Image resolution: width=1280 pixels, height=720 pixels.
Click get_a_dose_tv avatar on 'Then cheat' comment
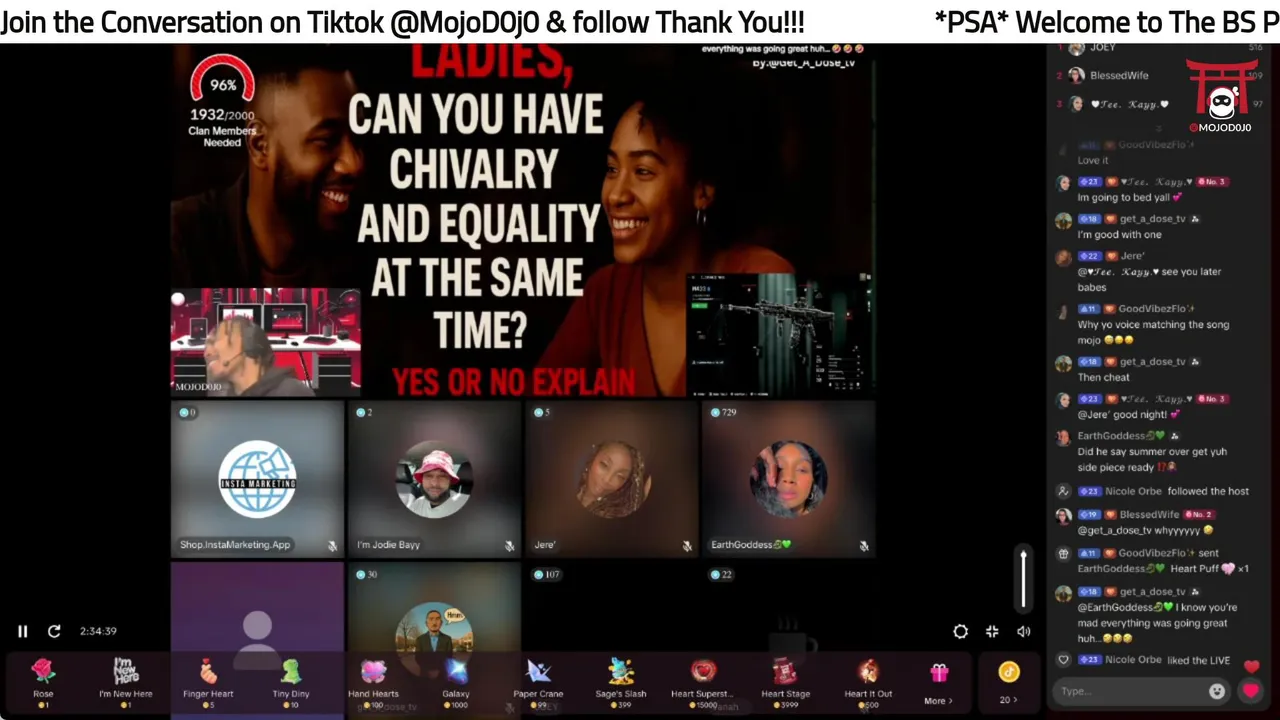tap(1063, 364)
